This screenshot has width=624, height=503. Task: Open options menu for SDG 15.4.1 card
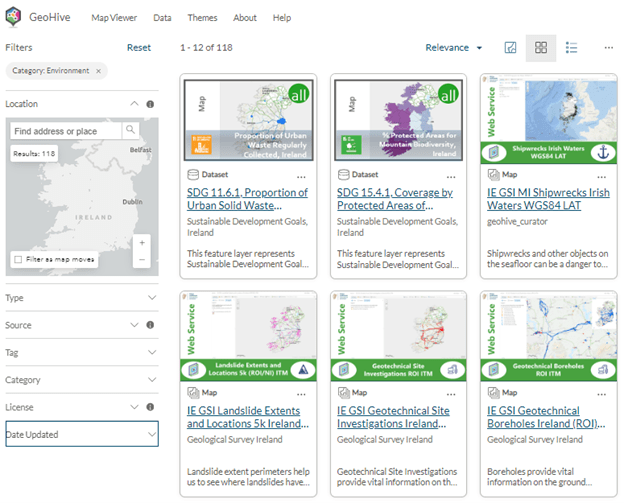(x=451, y=177)
